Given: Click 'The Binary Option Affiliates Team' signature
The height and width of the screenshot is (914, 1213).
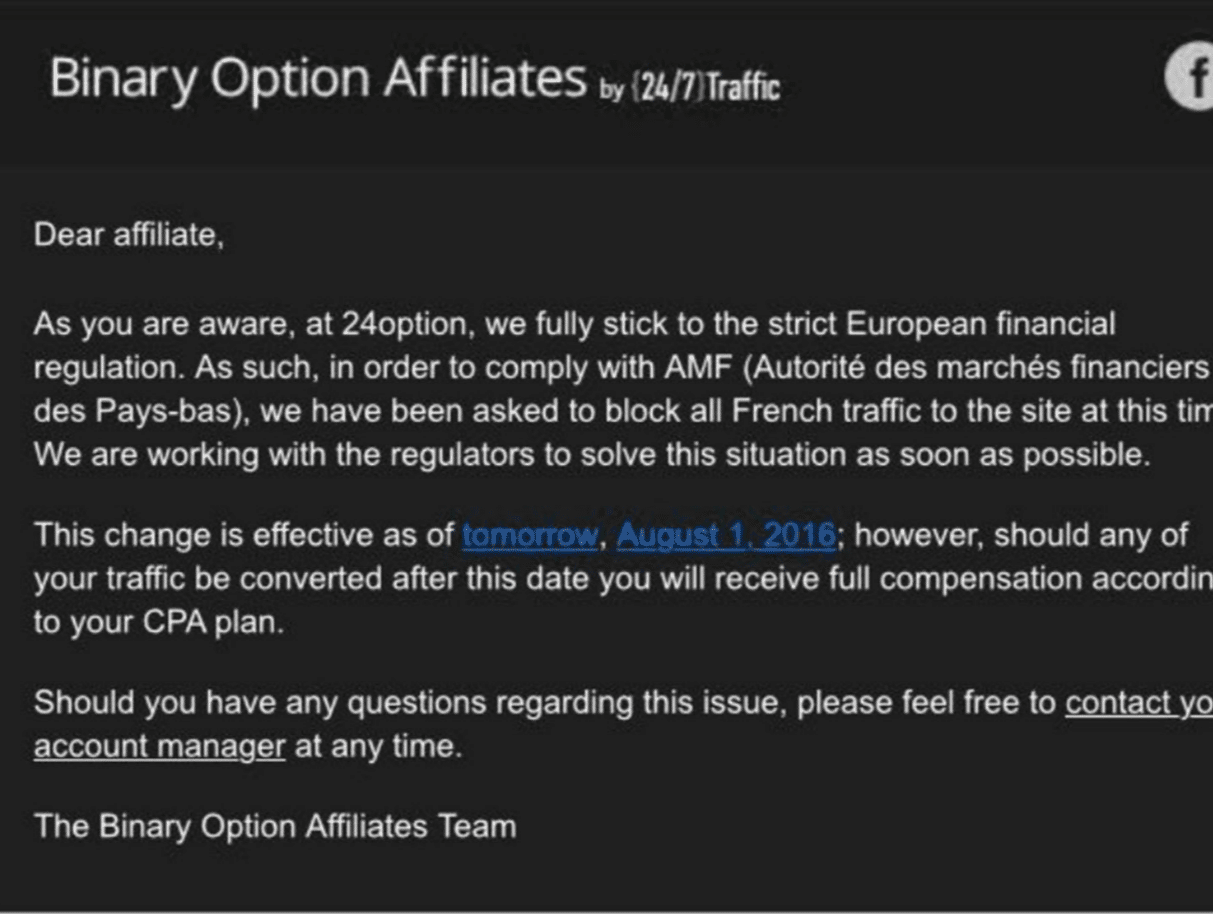Looking at the screenshot, I should [275, 827].
